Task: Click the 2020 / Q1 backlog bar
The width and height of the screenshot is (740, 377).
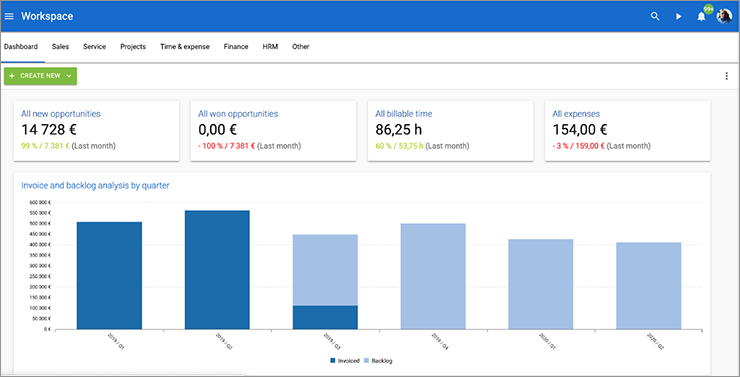Action: tap(541, 284)
